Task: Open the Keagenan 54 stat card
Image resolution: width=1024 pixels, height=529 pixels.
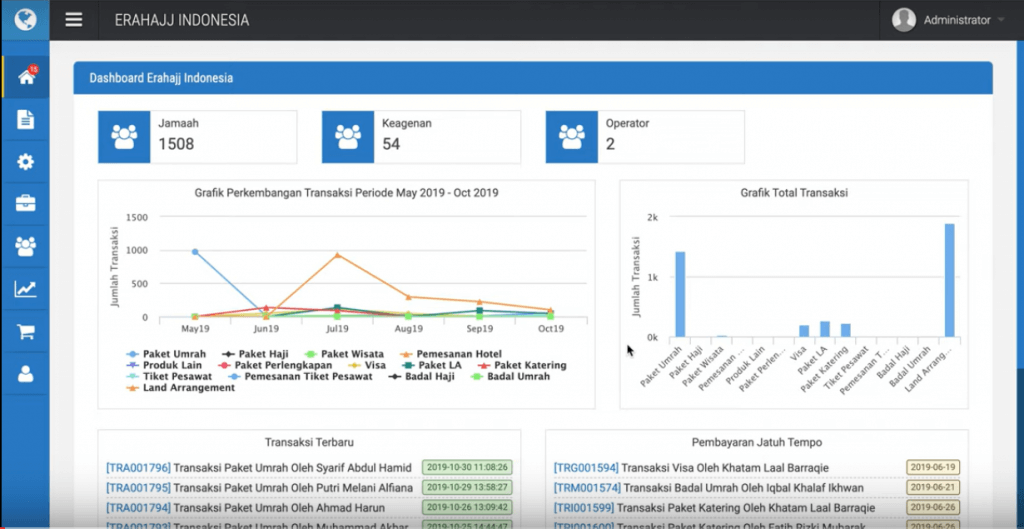Action: (x=421, y=137)
